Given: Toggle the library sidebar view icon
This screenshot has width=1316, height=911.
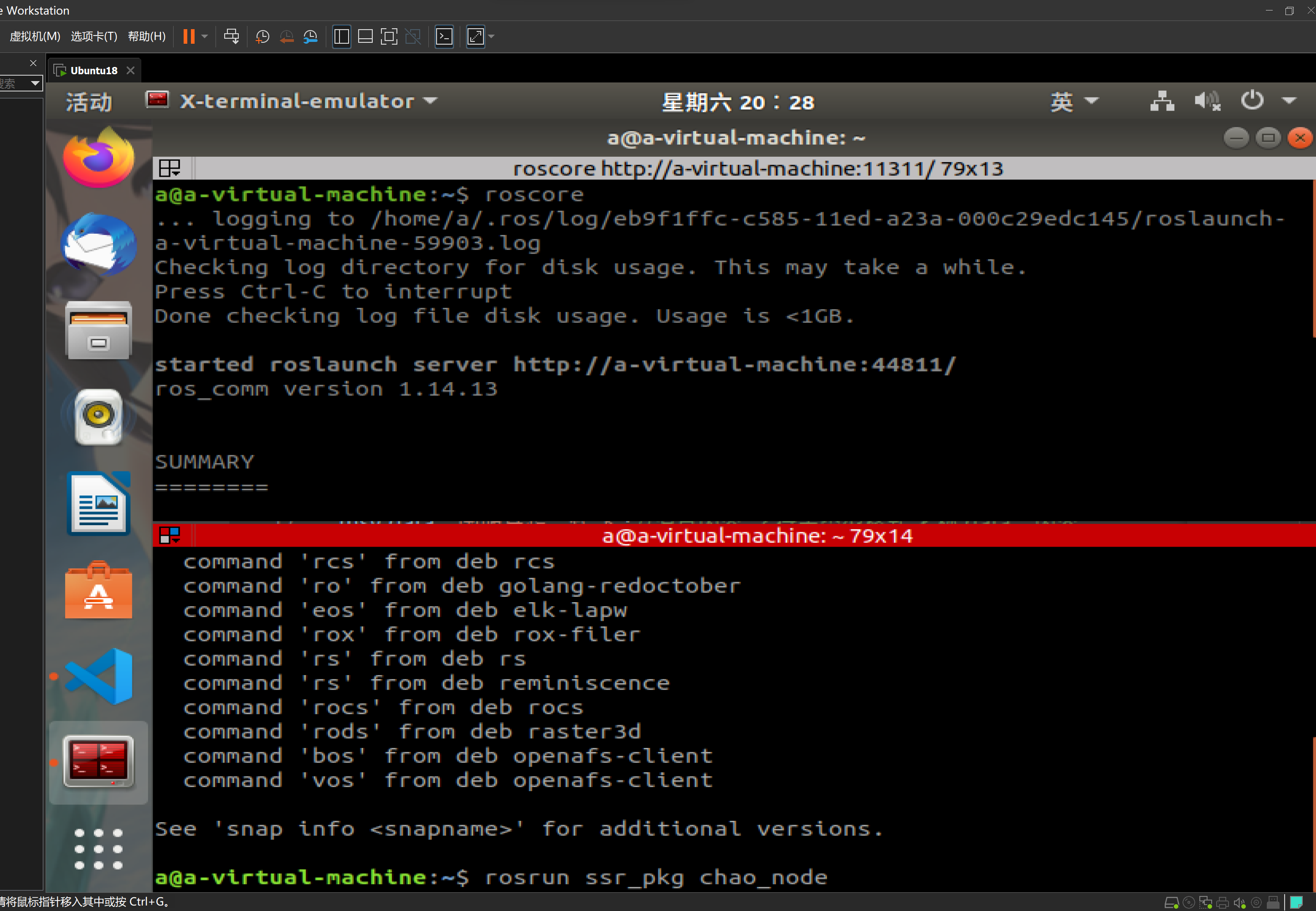Looking at the screenshot, I should pos(341,36).
